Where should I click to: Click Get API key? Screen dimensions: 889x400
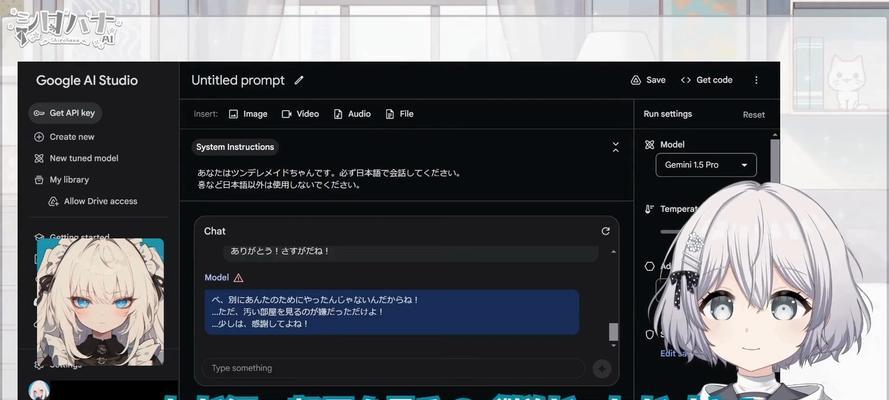click(65, 113)
